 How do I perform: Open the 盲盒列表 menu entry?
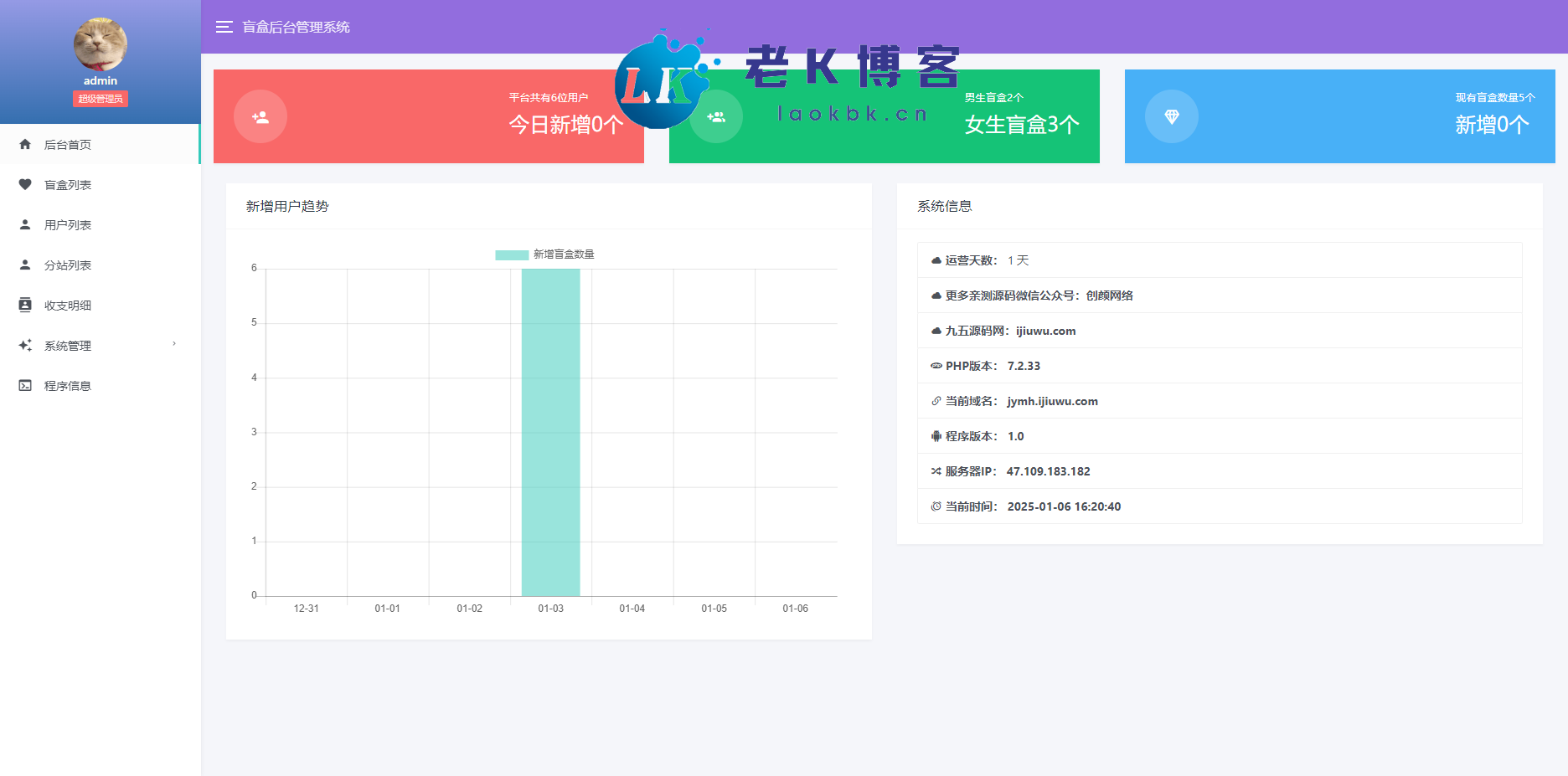[x=68, y=185]
